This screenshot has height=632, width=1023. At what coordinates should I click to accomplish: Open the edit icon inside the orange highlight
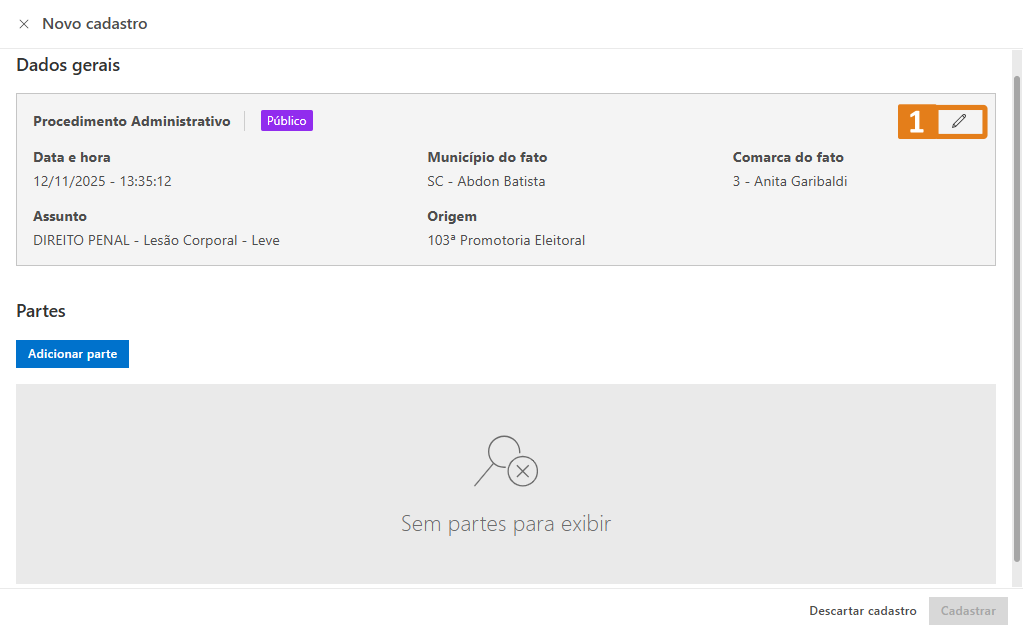(x=959, y=121)
